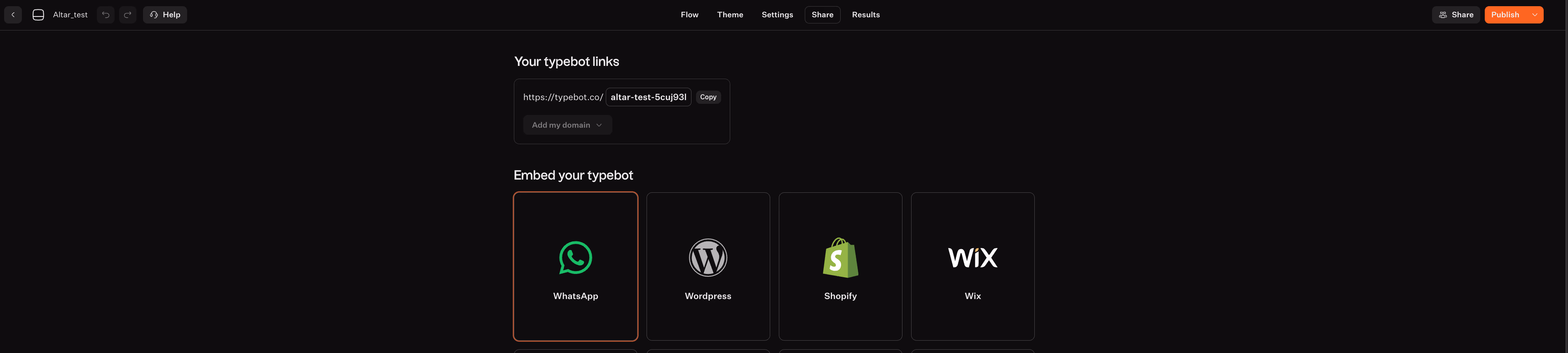Click the redo arrow icon
Image resolution: width=1568 pixels, height=353 pixels.
[x=128, y=14]
